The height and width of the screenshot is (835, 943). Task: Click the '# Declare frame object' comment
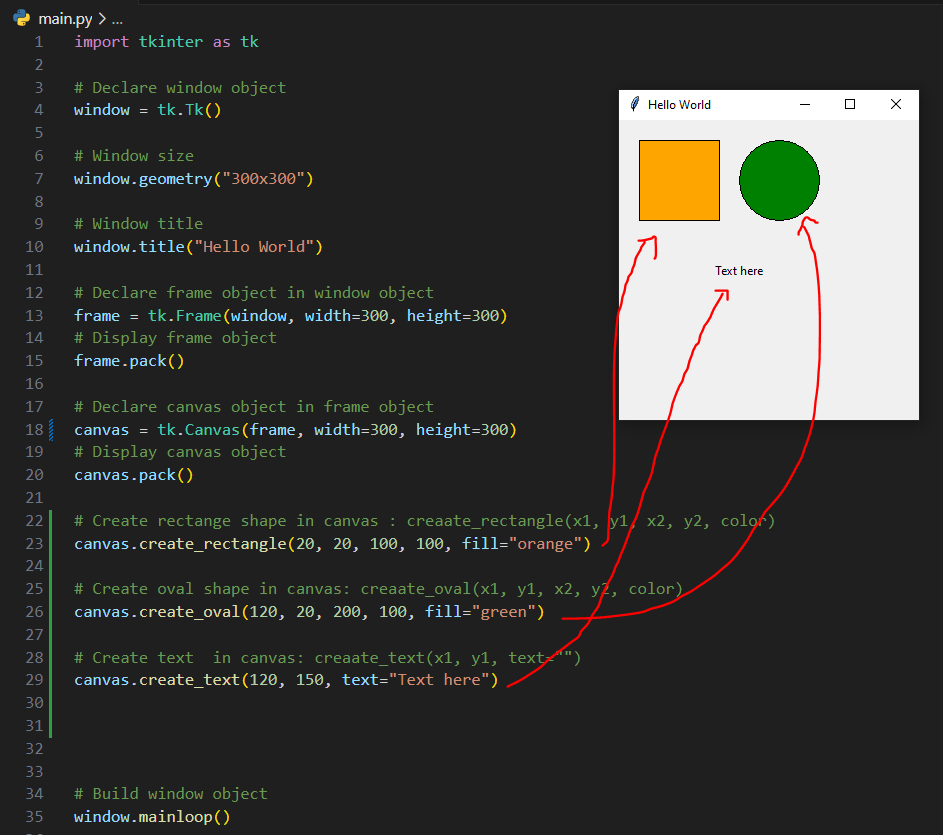tap(254, 293)
